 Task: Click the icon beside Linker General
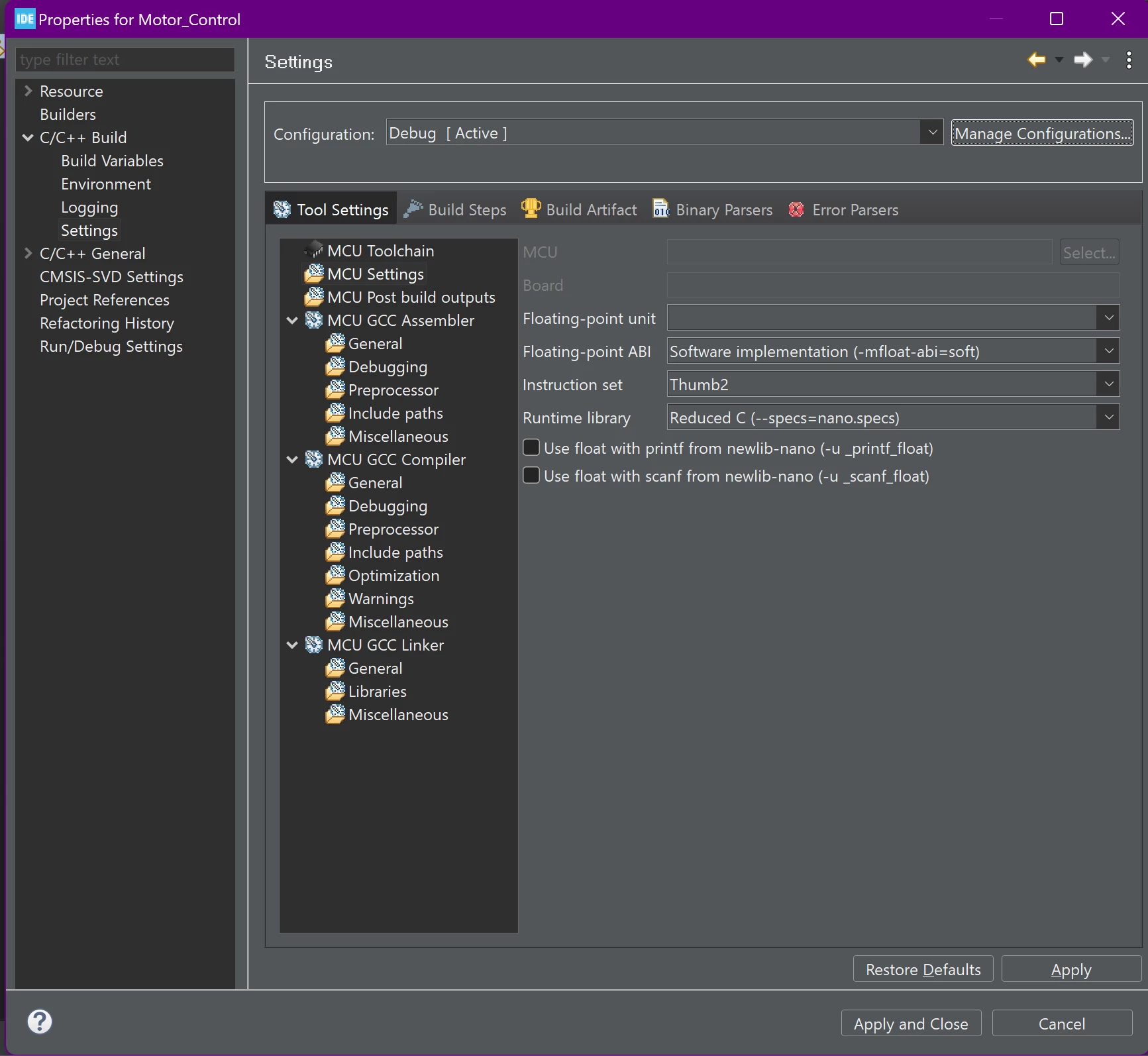pyautogui.click(x=335, y=668)
